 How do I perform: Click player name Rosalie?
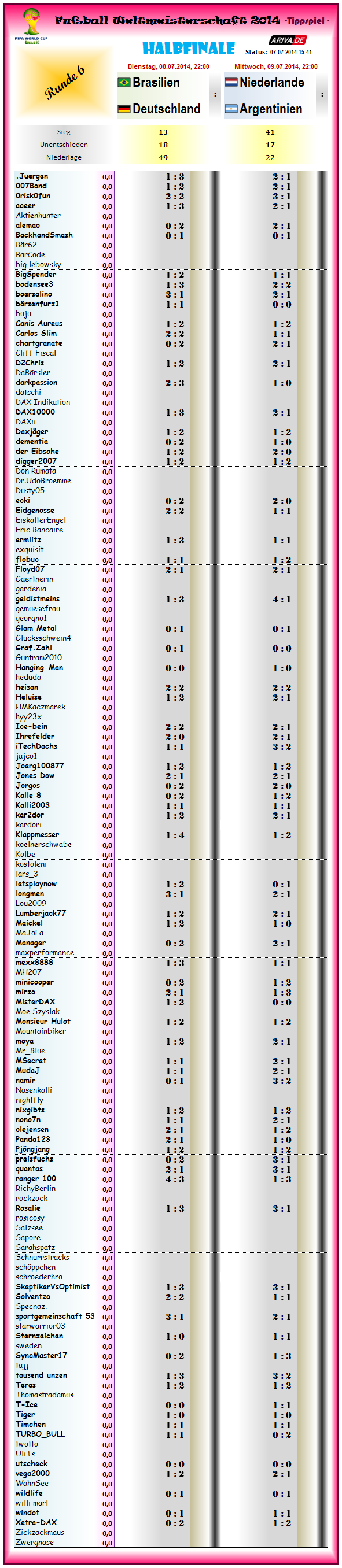pyautogui.click(x=28, y=1208)
